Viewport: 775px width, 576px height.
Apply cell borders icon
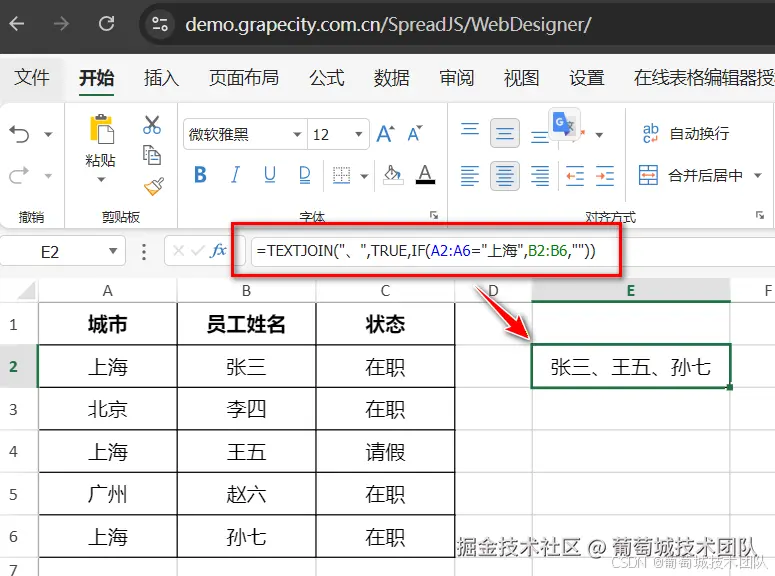click(342, 175)
